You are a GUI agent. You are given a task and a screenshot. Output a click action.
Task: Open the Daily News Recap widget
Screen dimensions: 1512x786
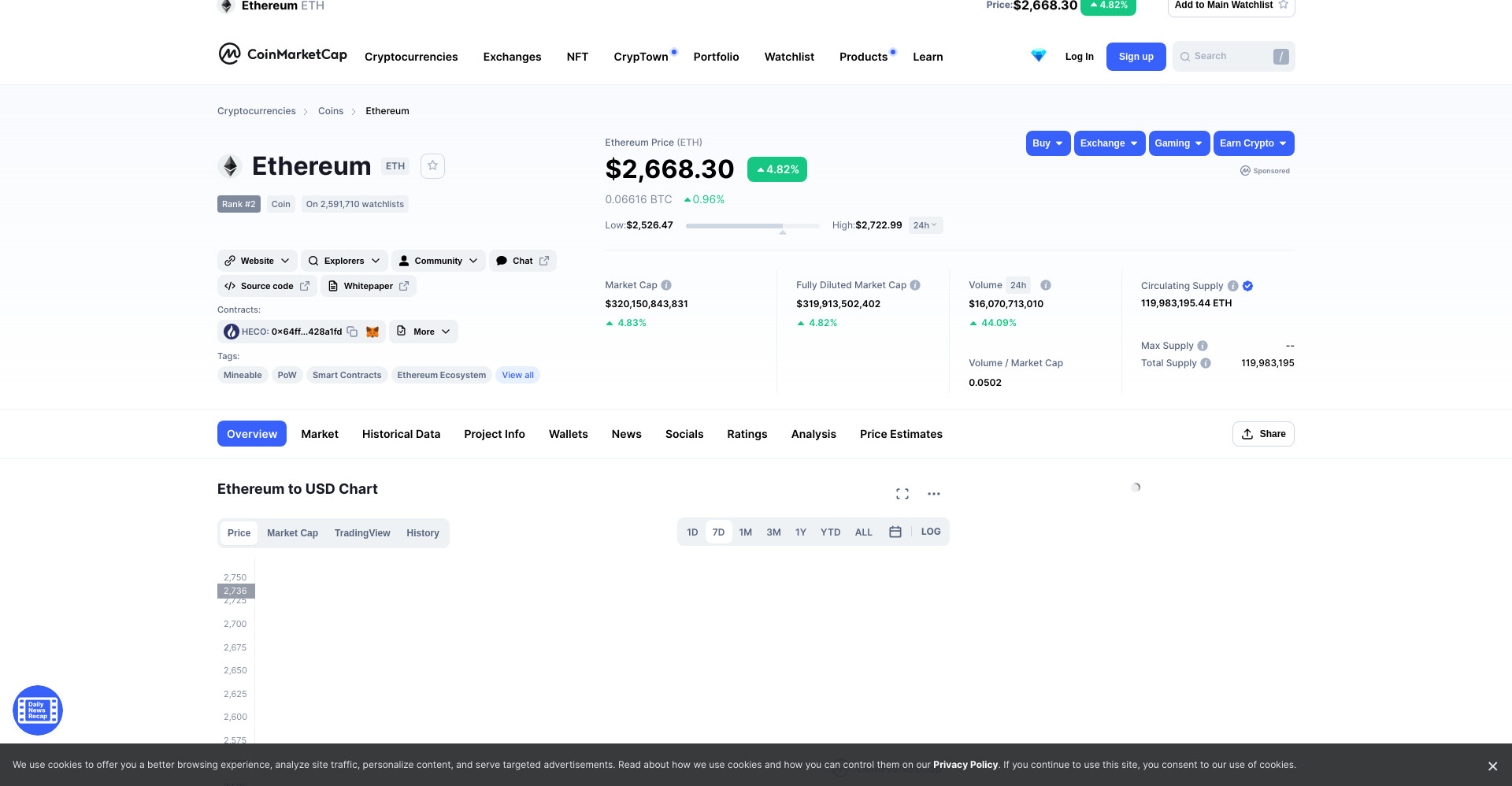pos(38,710)
